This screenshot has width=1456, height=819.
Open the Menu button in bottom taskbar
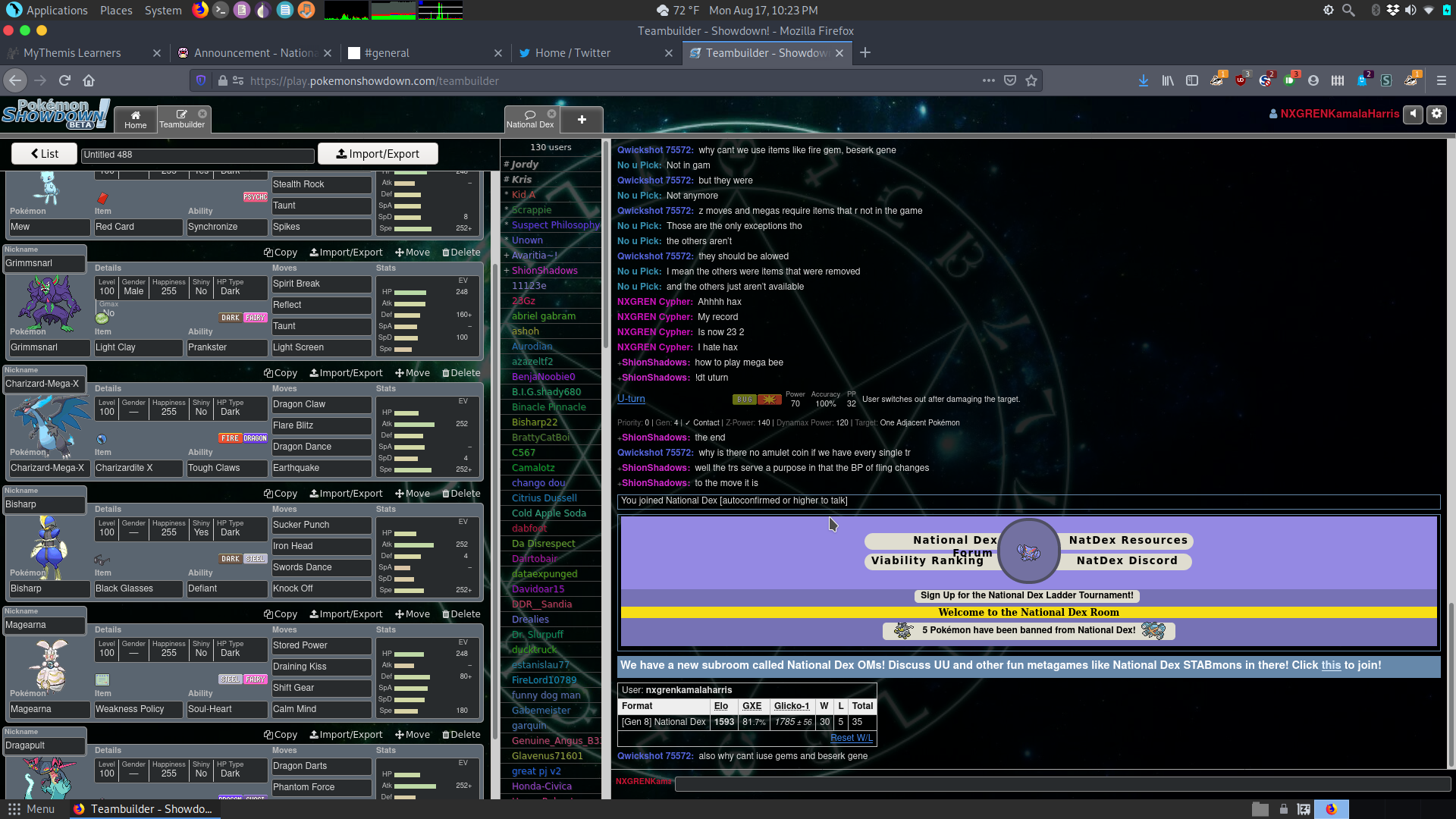click(x=32, y=809)
